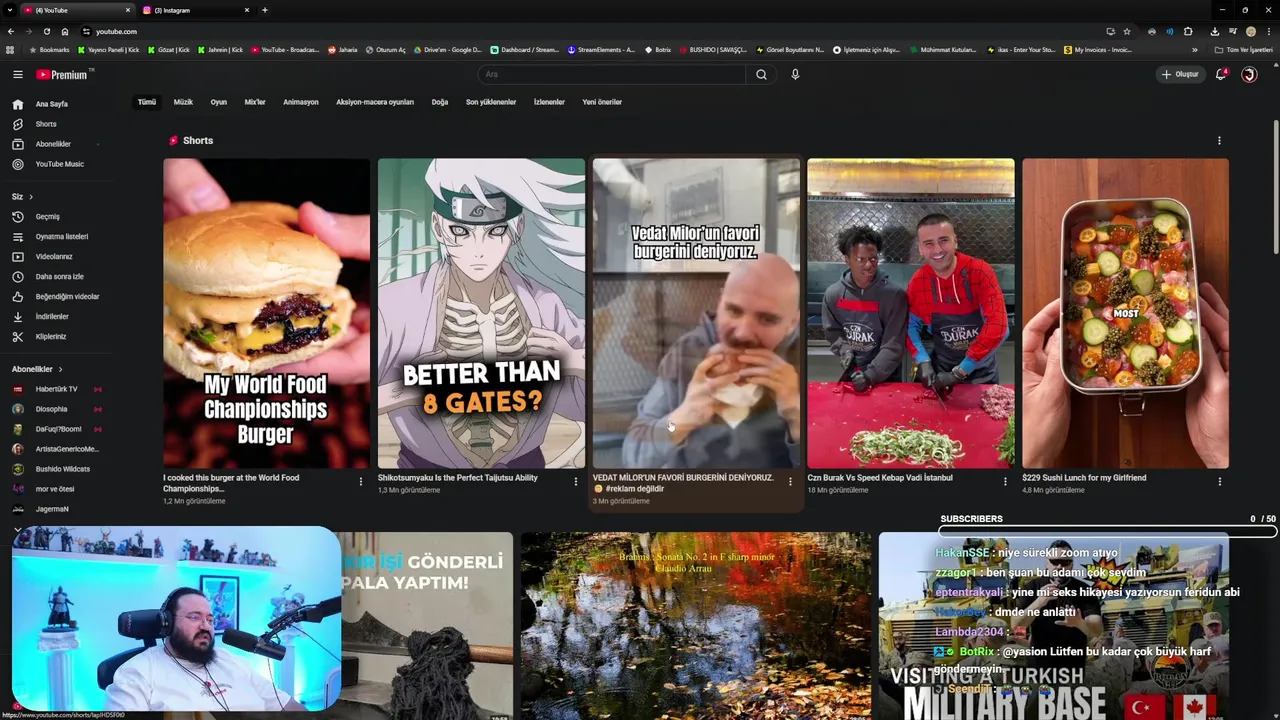Focus the Ara search field

coord(611,74)
